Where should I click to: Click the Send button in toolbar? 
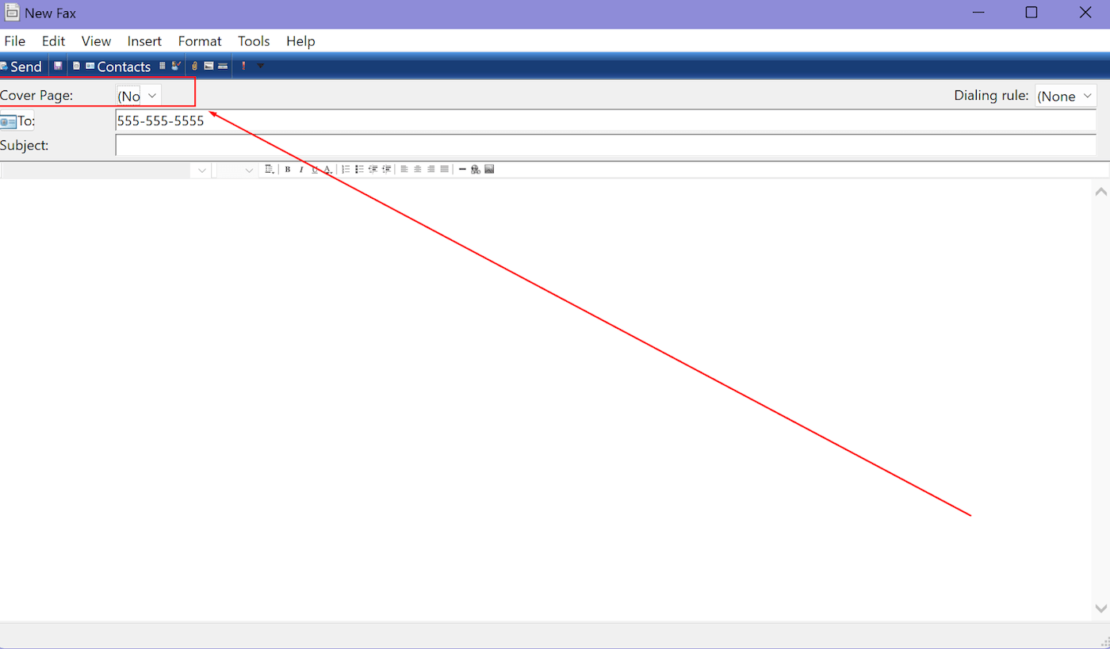point(22,66)
